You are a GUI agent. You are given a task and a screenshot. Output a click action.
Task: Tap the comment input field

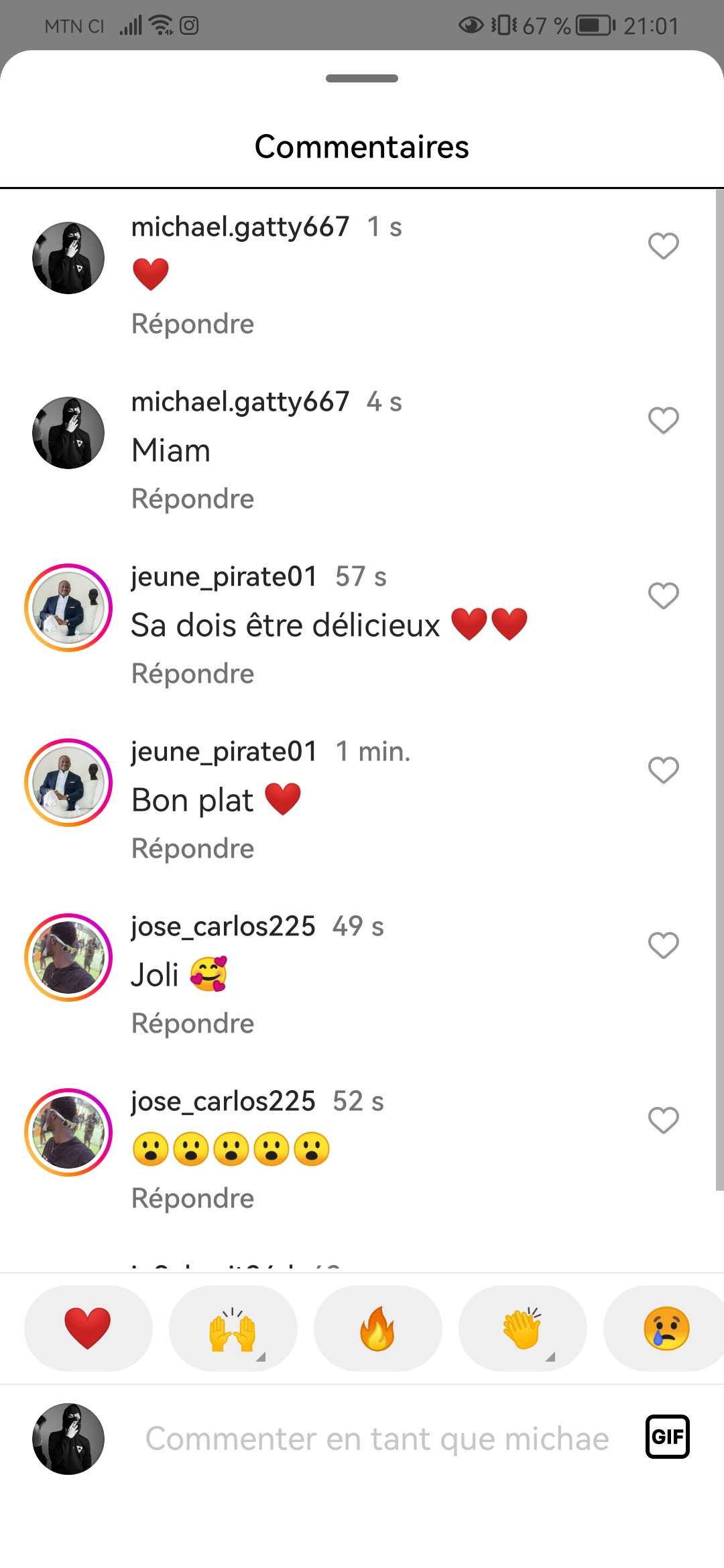coord(377,1439)
